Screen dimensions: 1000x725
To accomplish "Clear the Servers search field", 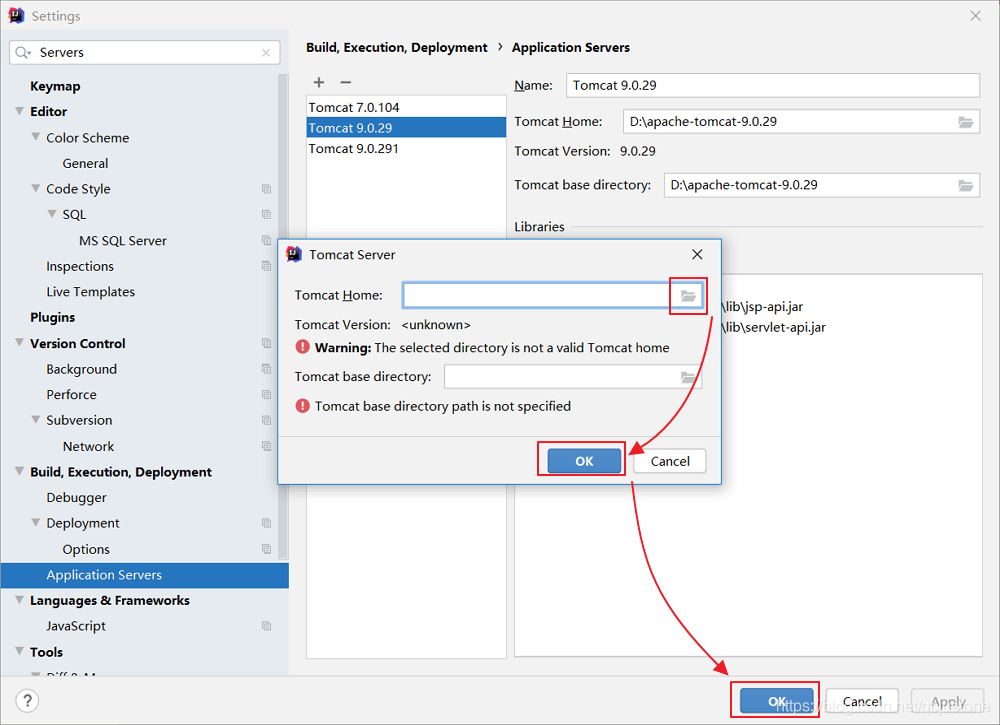I will (x=266, y=53).
